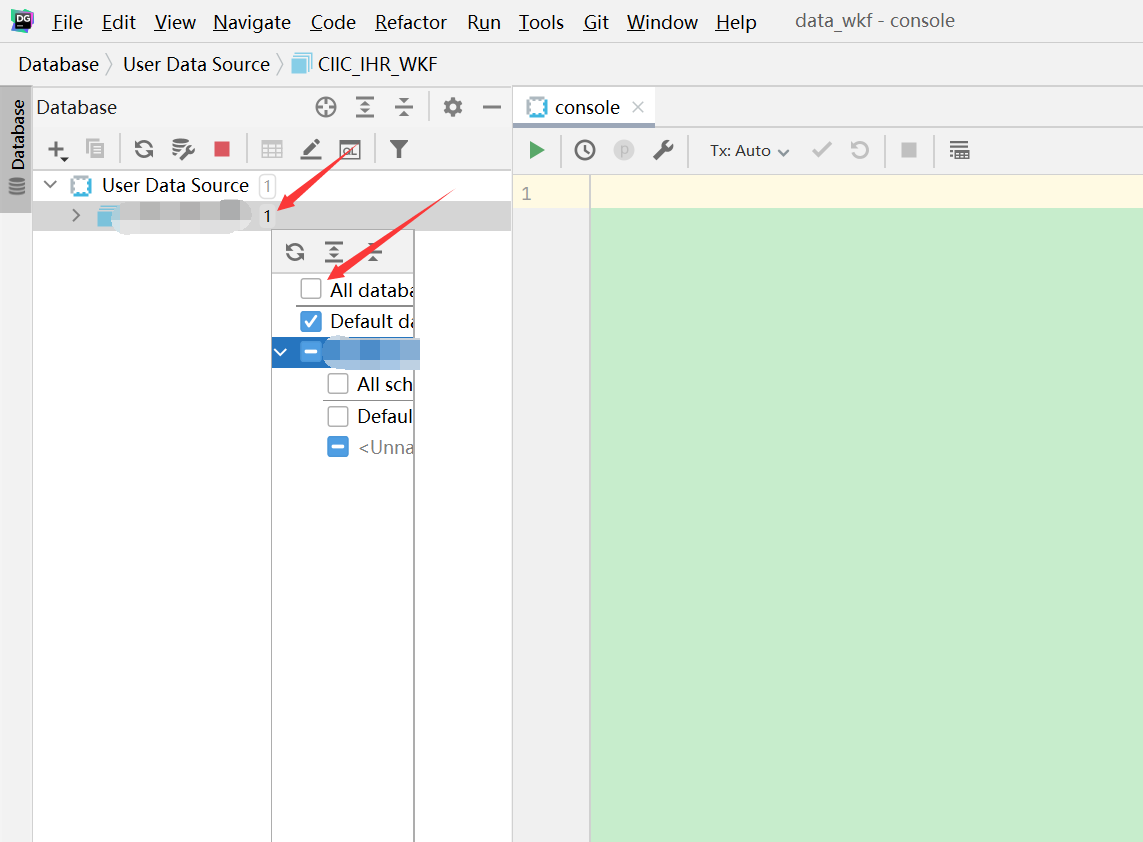The width and height of the screenshot is (1143, 842).
Task: Click line 1 in the console editor
Action: point(866,192)
